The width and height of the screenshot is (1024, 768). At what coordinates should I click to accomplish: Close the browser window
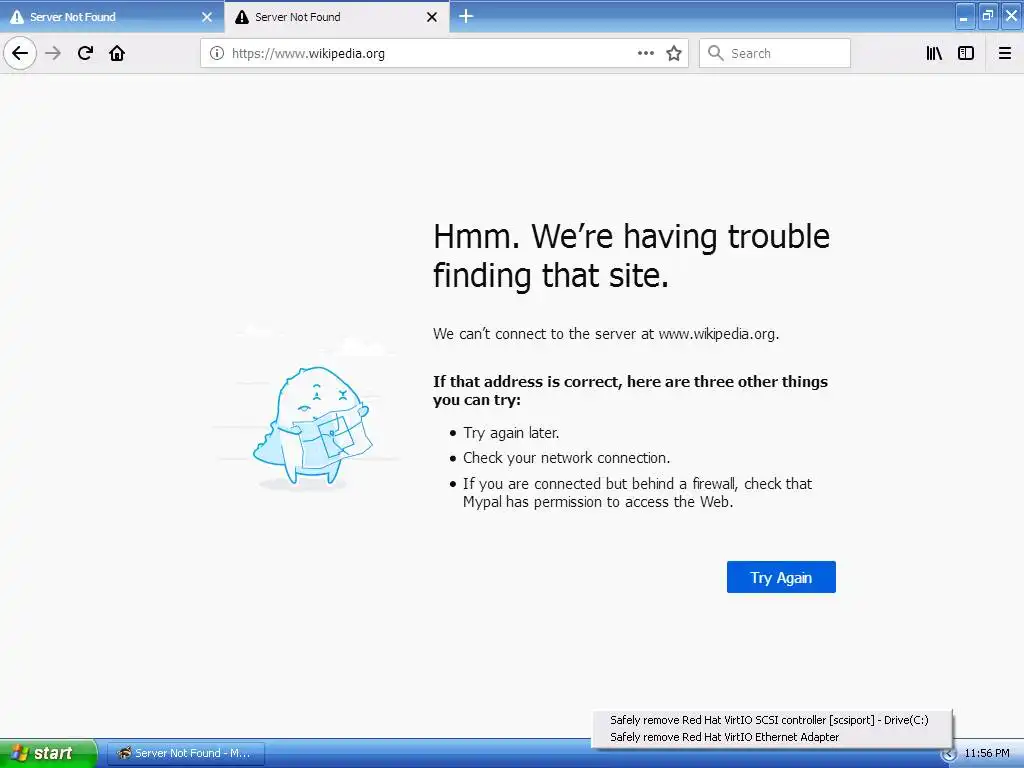coord(1011,16)
